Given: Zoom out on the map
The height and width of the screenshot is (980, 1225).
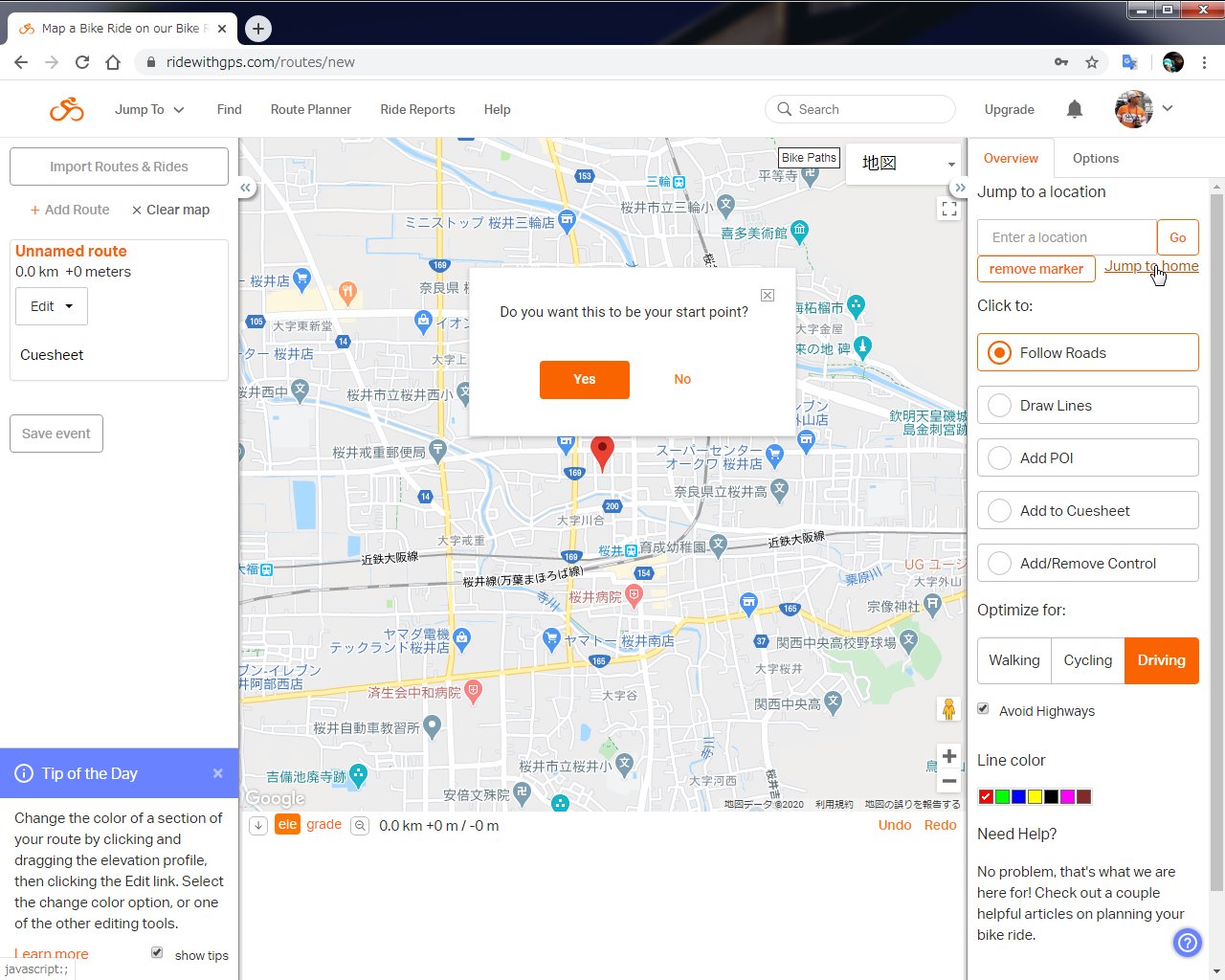Looking at the screenshot, I should click(948, 781).
